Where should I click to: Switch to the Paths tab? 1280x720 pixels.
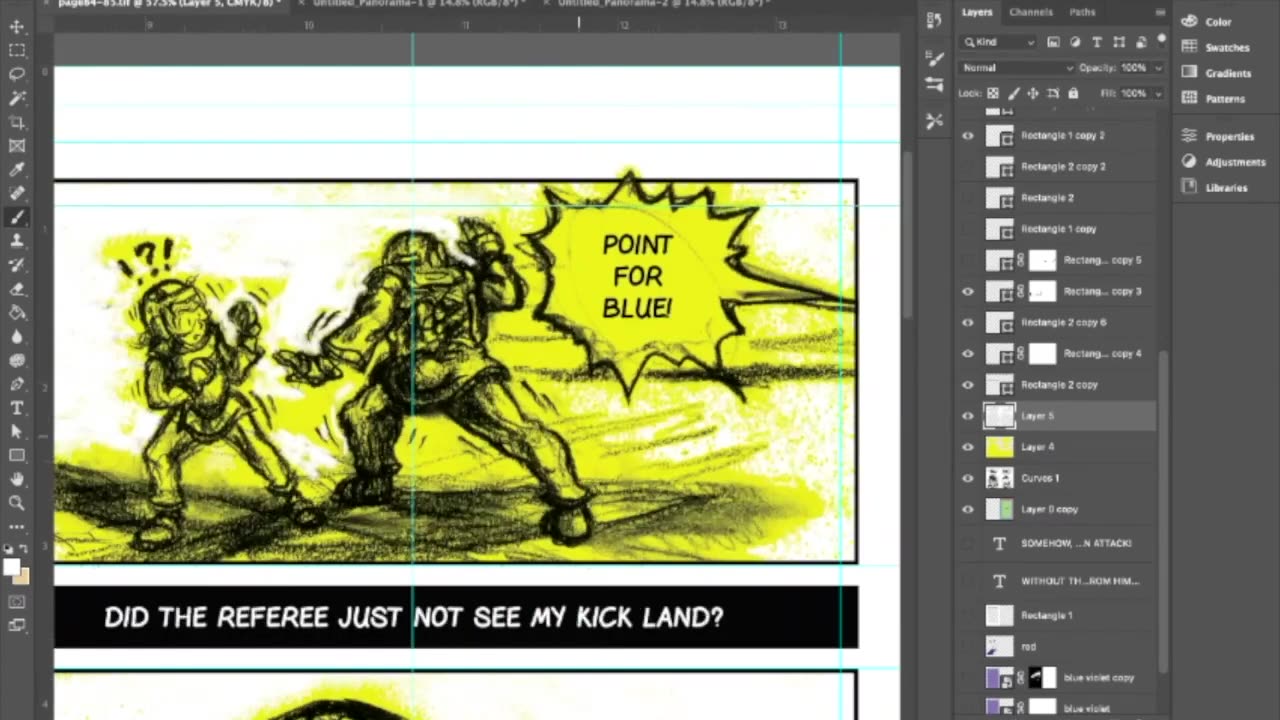click(x=1082, y=12)
